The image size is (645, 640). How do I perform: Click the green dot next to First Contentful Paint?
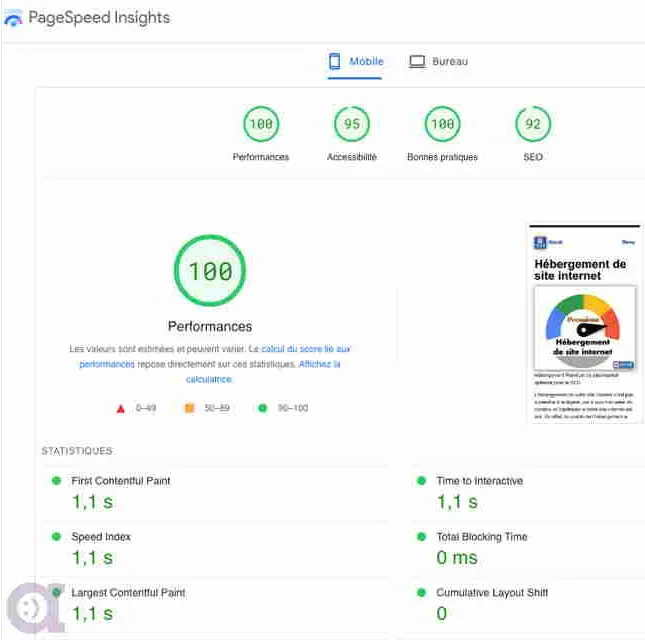[x=56, y=480]
